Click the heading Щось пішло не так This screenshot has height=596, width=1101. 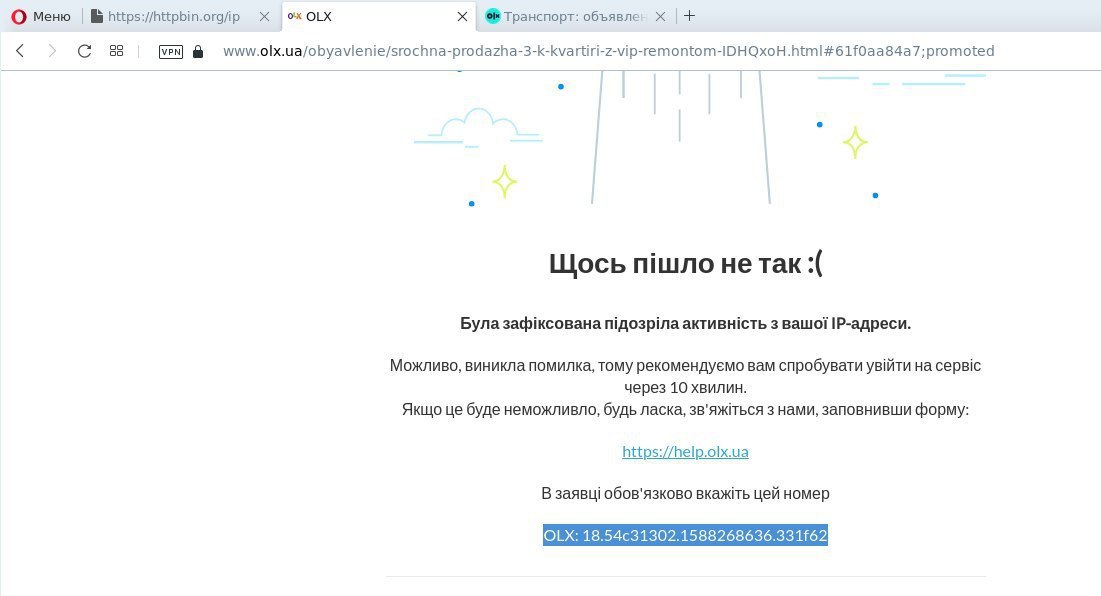click(x=685, y=263)
